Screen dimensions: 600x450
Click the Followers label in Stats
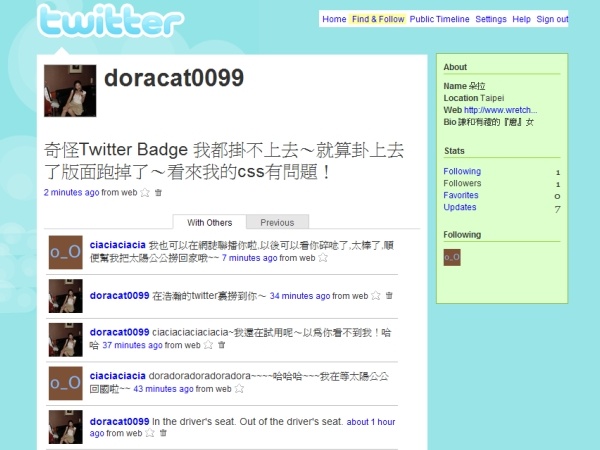(462, 183)
